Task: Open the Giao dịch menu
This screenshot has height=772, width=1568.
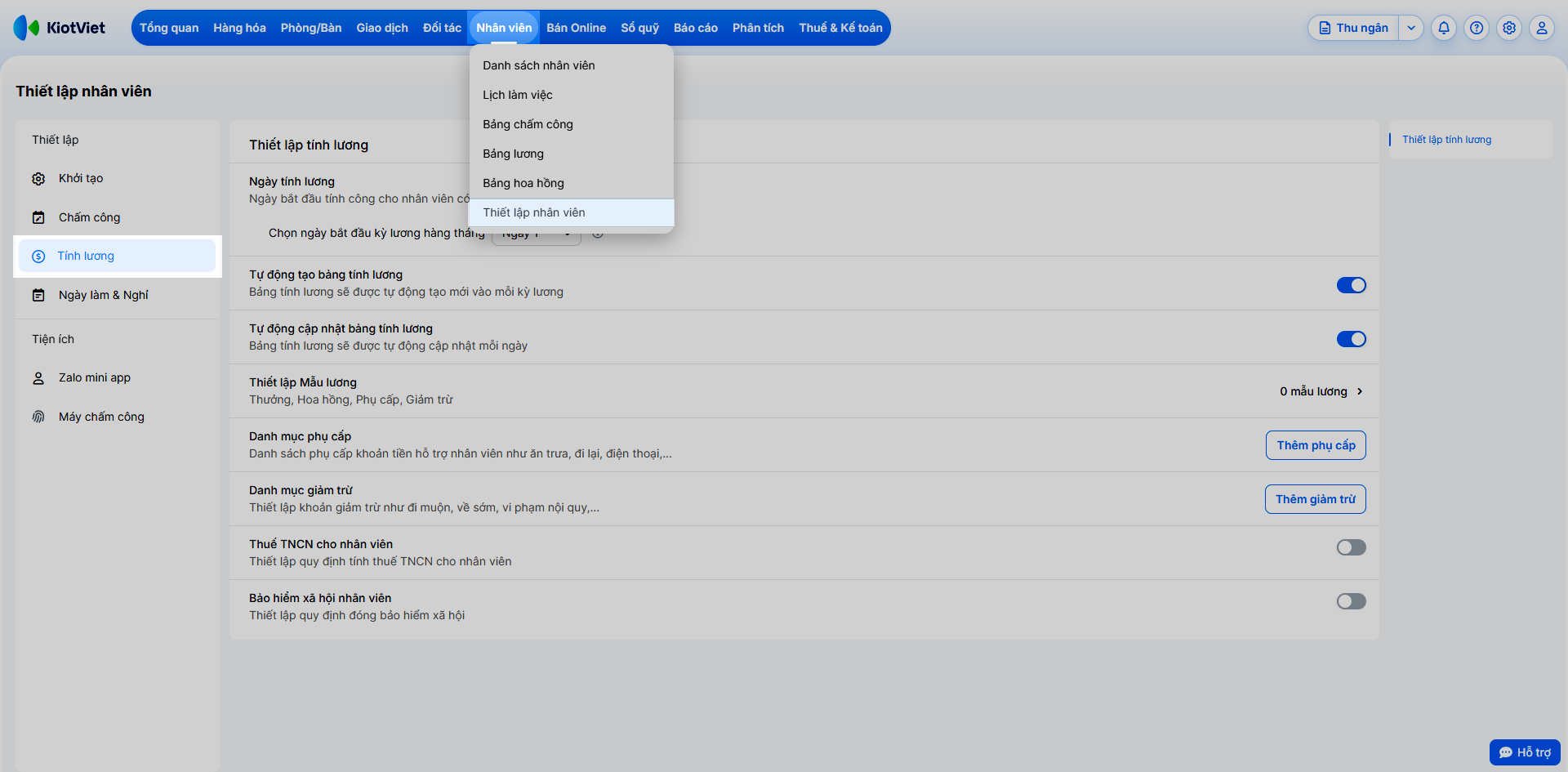Action: [382, 28]
